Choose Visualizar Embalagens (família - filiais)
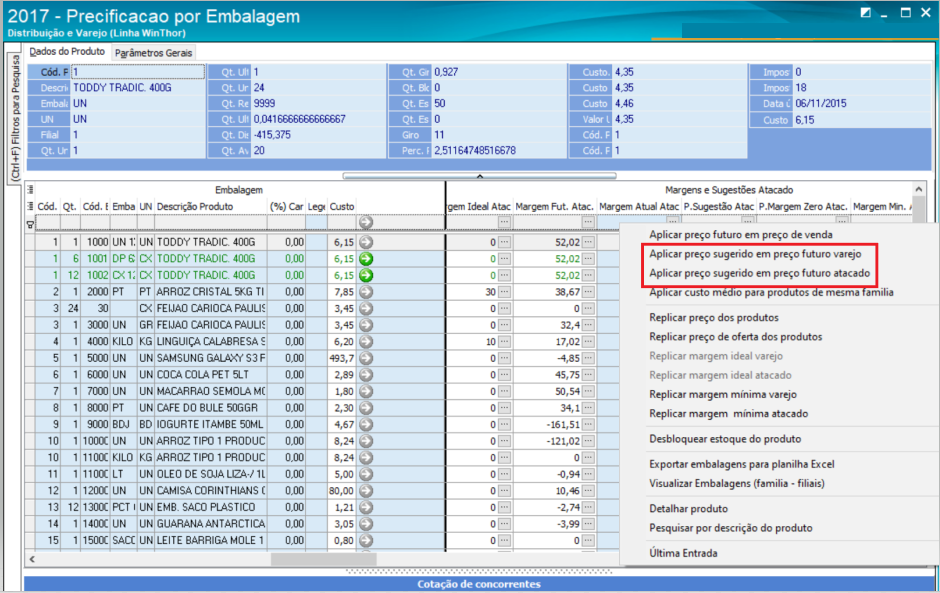This screenshot has height=593, width=940. click(x=736, y=483)
